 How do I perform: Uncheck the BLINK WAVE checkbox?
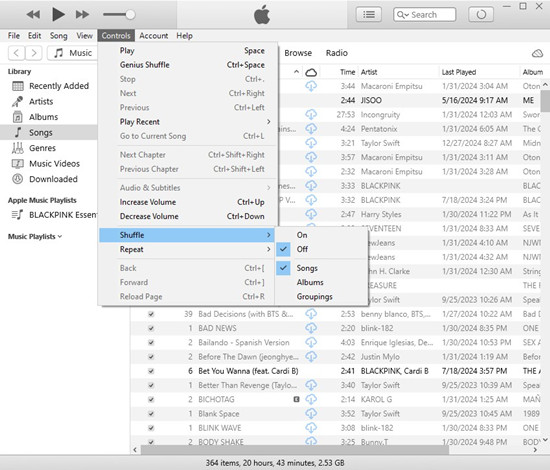click(x=151, y=428)
